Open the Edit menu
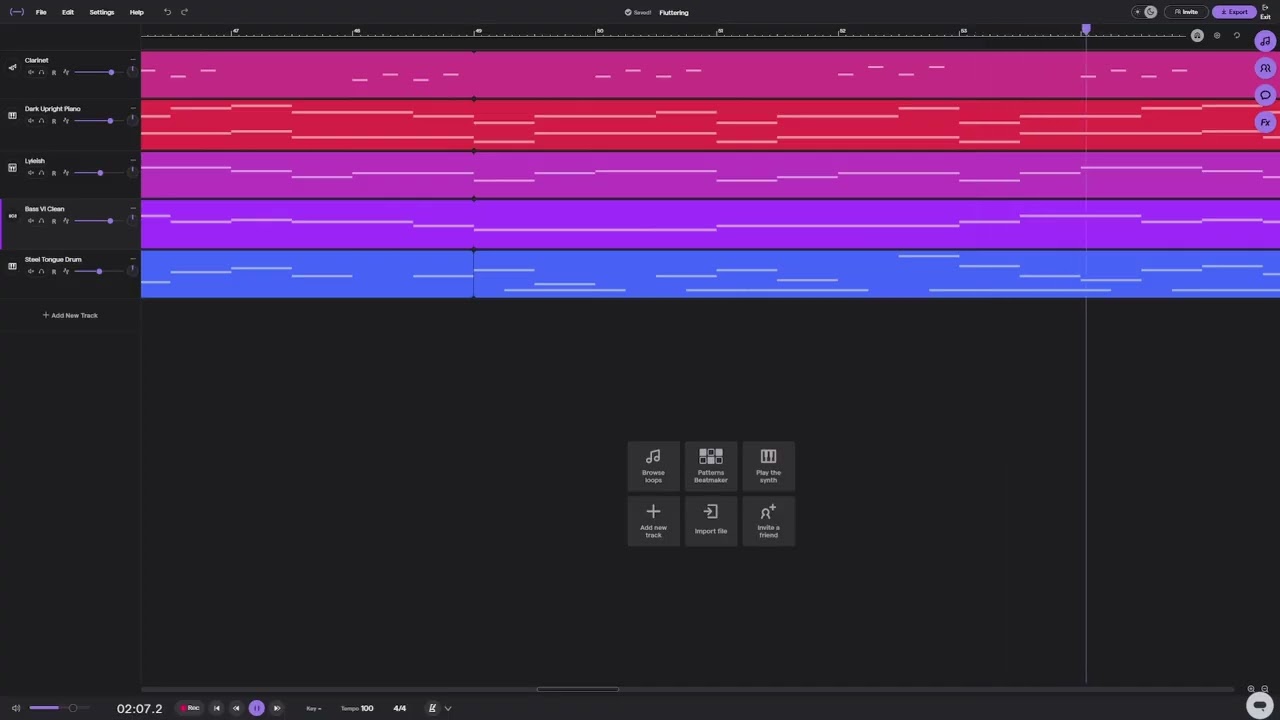 68,12
